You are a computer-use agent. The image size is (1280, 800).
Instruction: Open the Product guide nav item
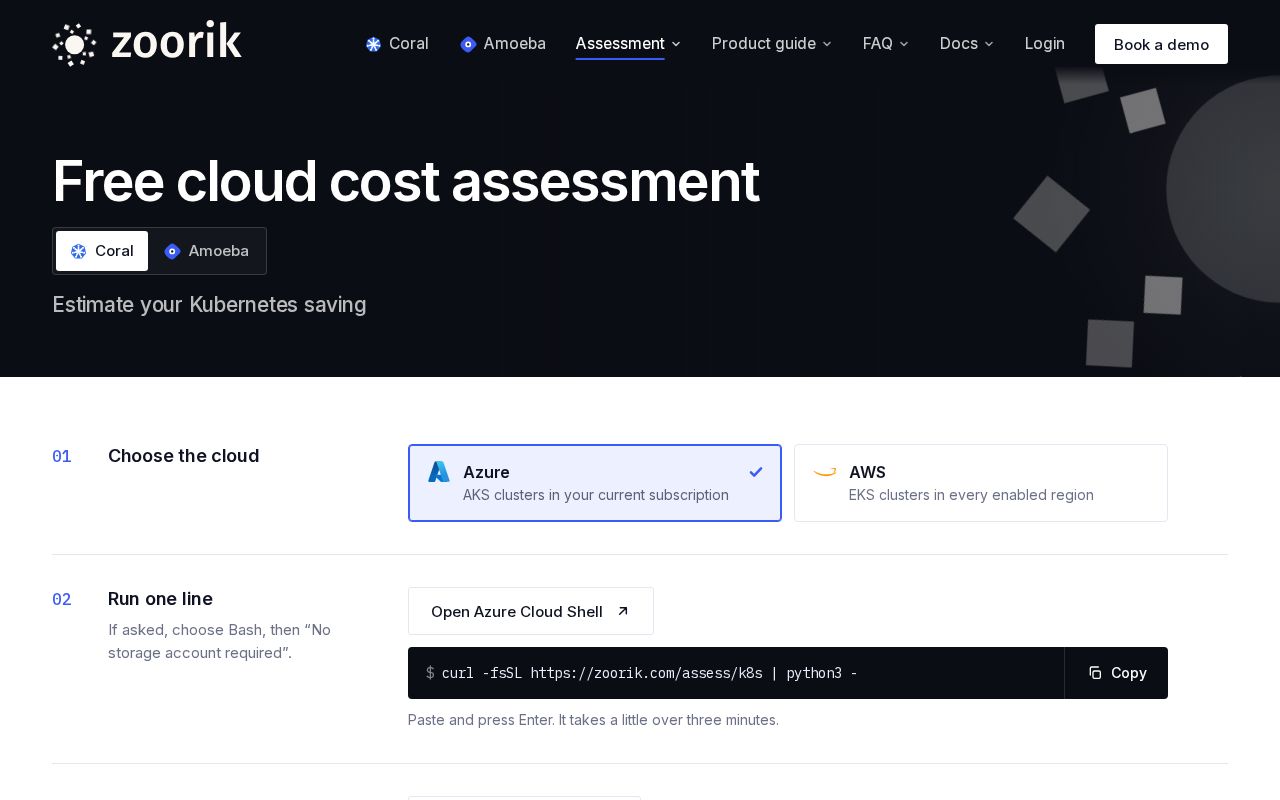tap(764, 44)
